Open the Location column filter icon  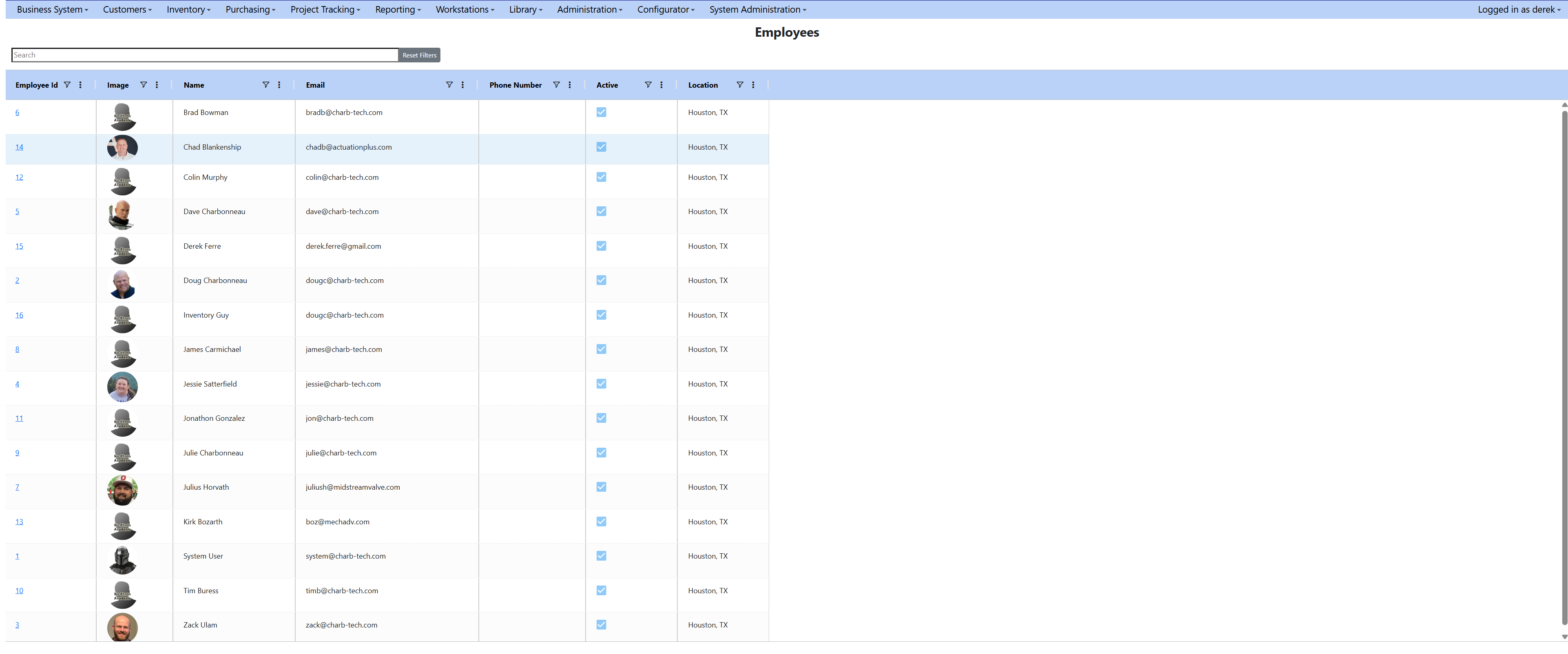point(740,85)
